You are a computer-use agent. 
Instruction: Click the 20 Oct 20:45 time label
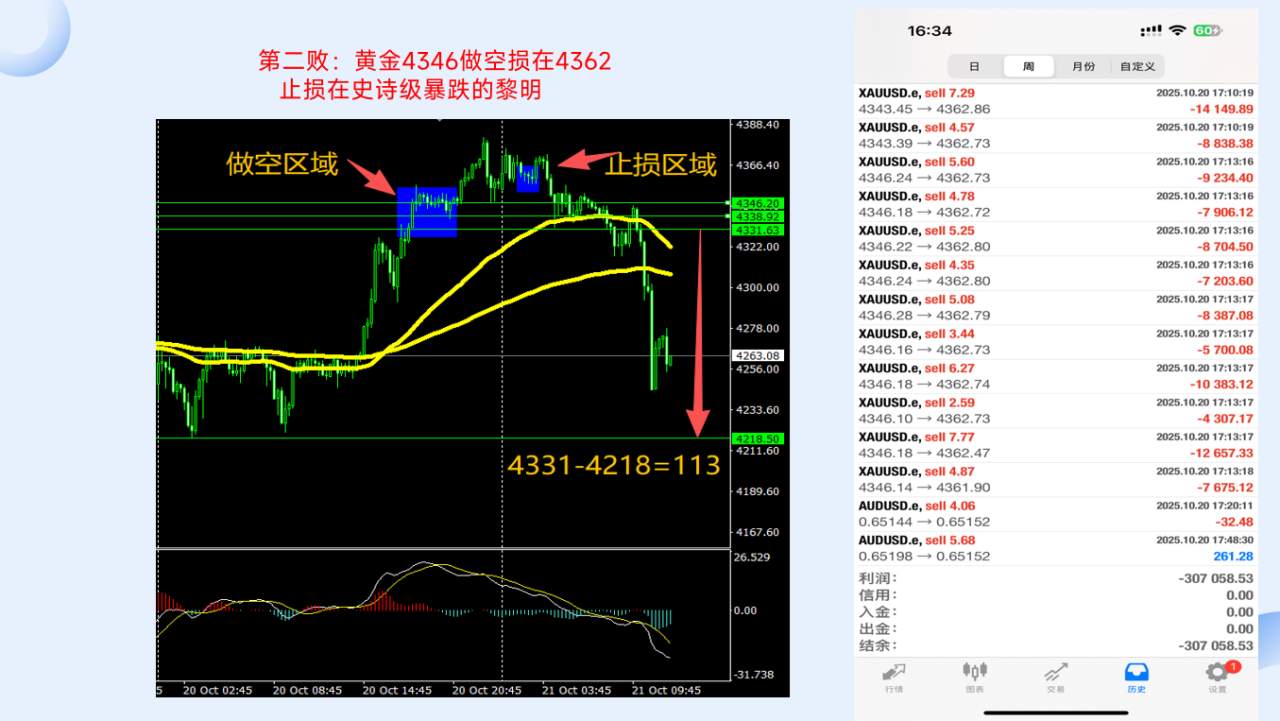coord(486,690)
